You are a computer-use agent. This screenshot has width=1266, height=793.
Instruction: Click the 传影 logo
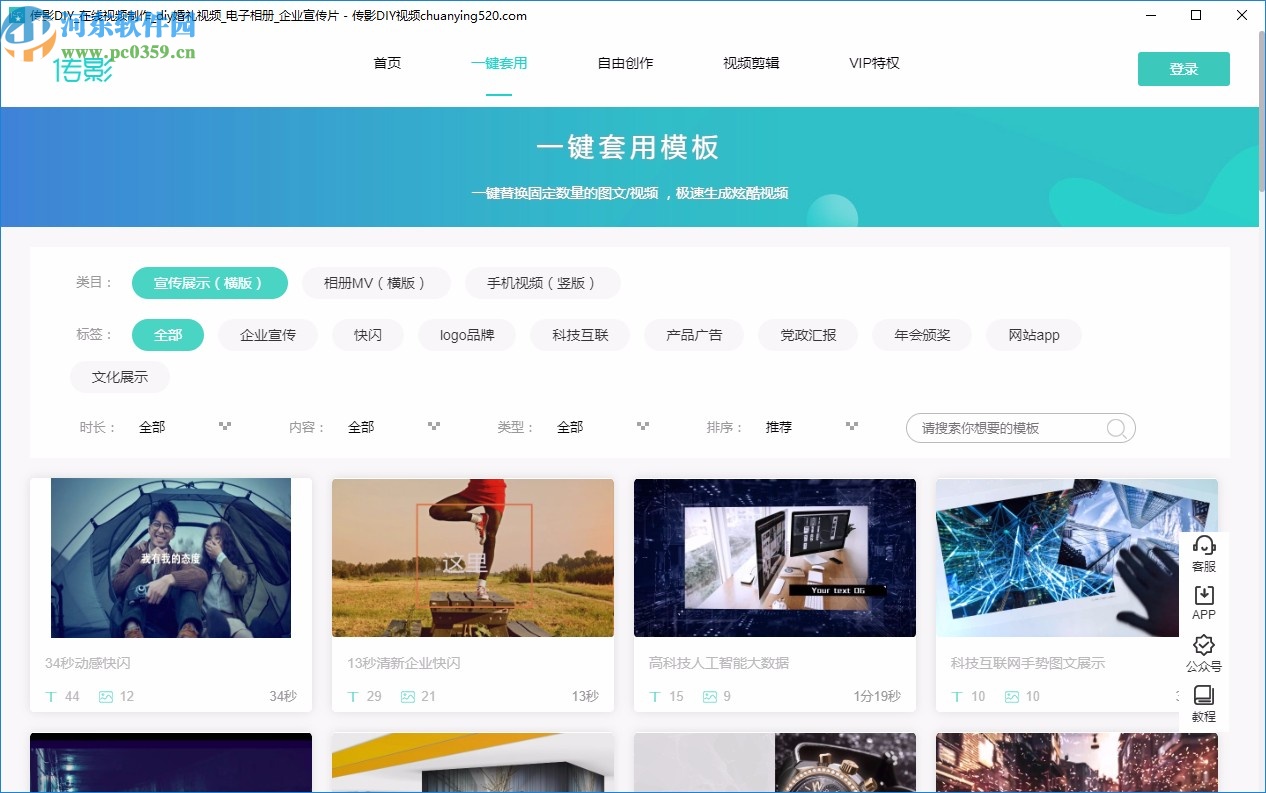(x=84, y=69)
